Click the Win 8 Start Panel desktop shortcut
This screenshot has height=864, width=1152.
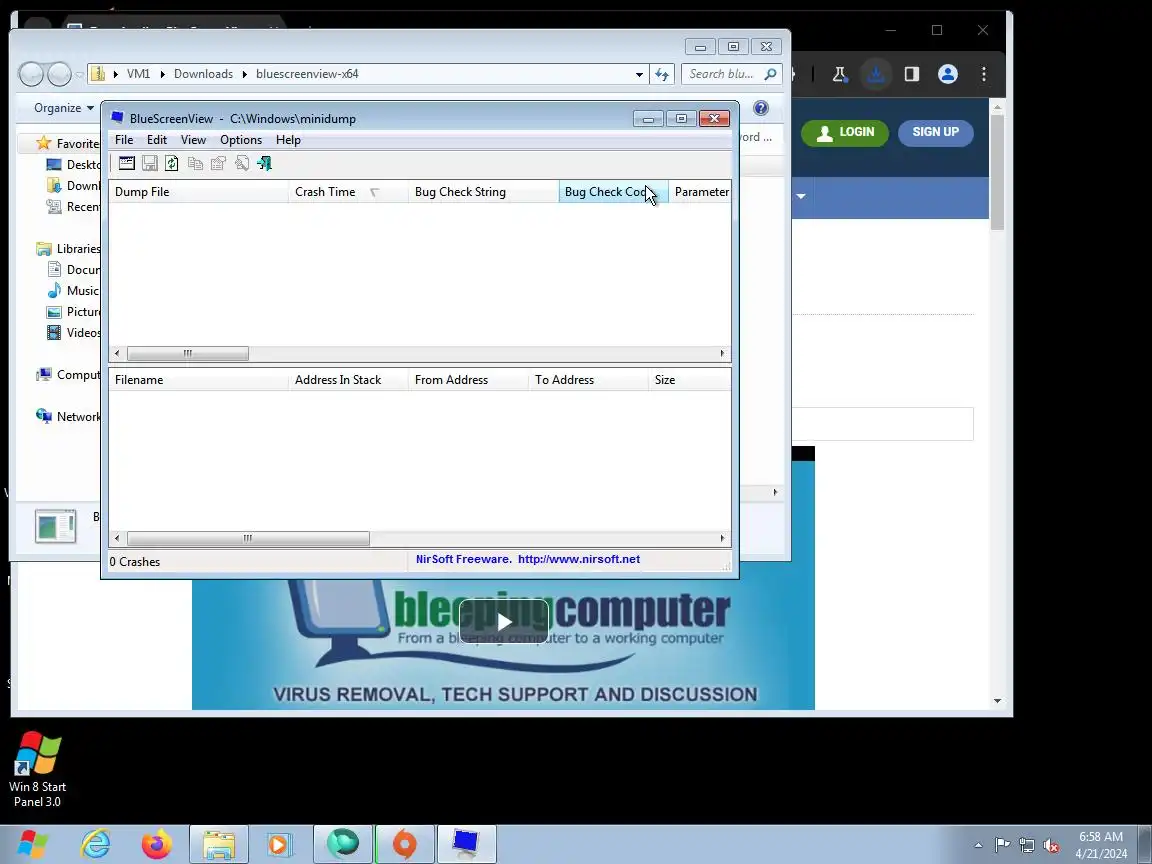[37, 769]
